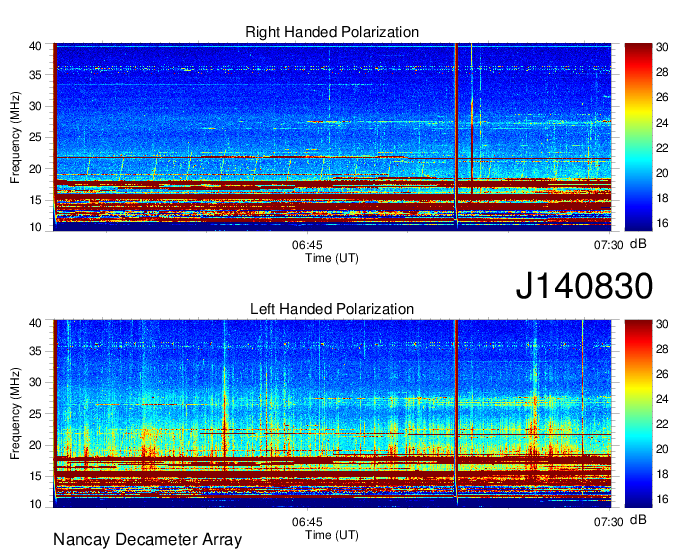This screenshot has height=552, width=680.
Task: Click the 20 dB label on Right Handed color bar
Action: click(662, 173)
